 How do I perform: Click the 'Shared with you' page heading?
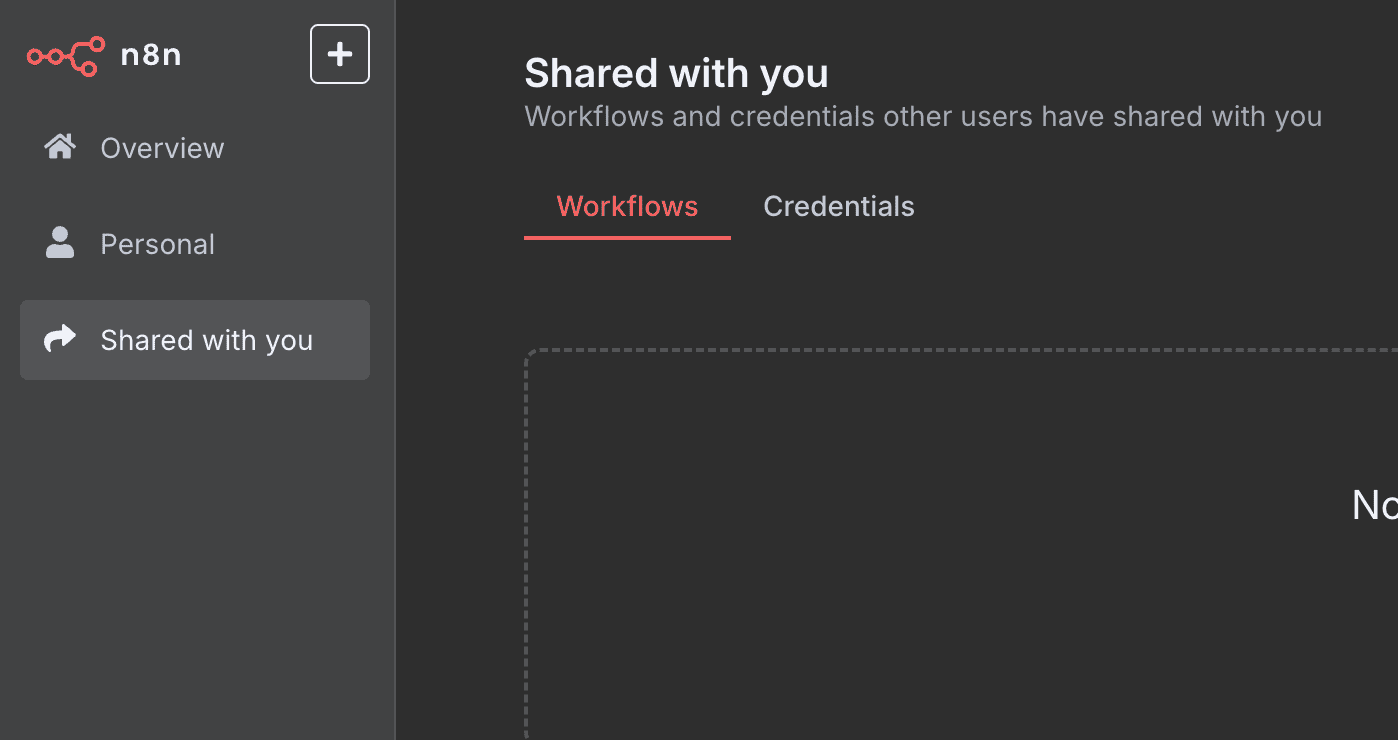pos(676,72)
